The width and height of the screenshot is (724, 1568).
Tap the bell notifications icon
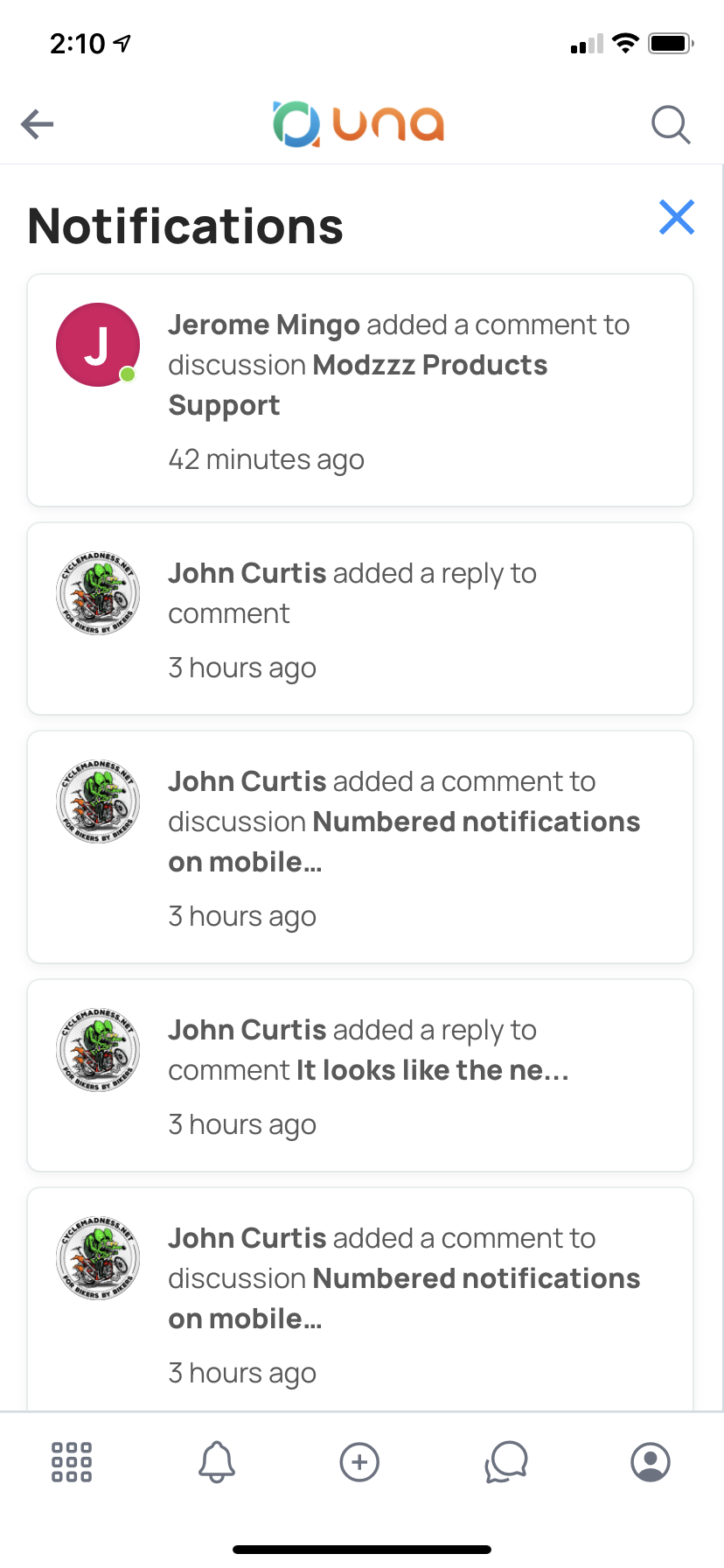pos(217,1462)
